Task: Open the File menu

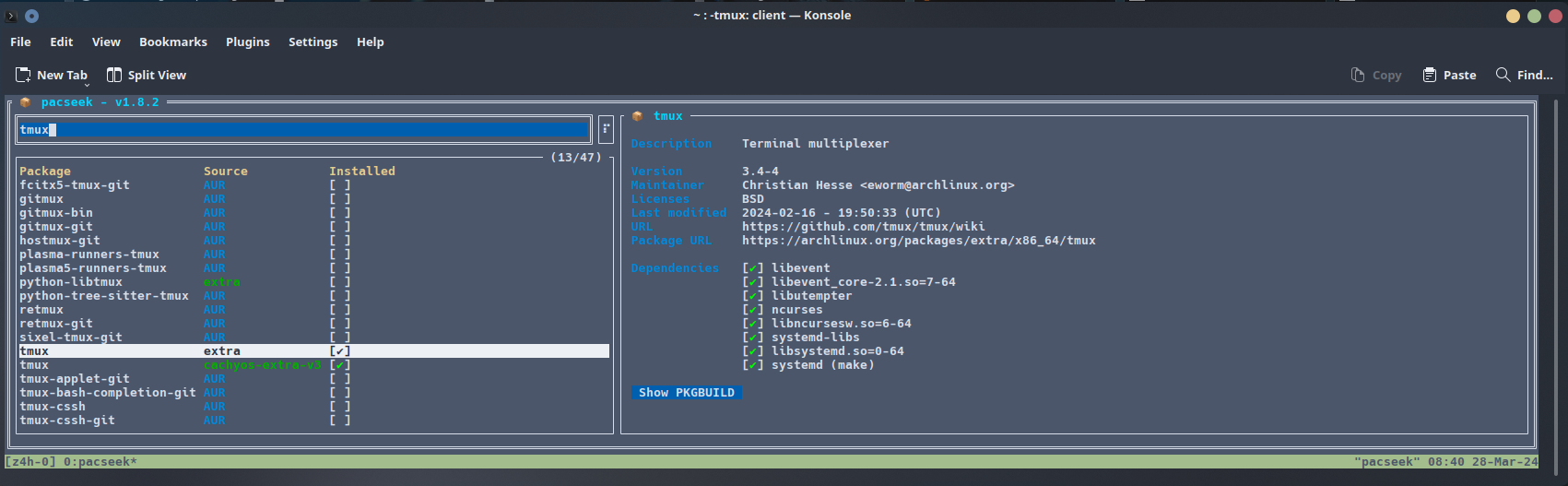Action: 20,42
